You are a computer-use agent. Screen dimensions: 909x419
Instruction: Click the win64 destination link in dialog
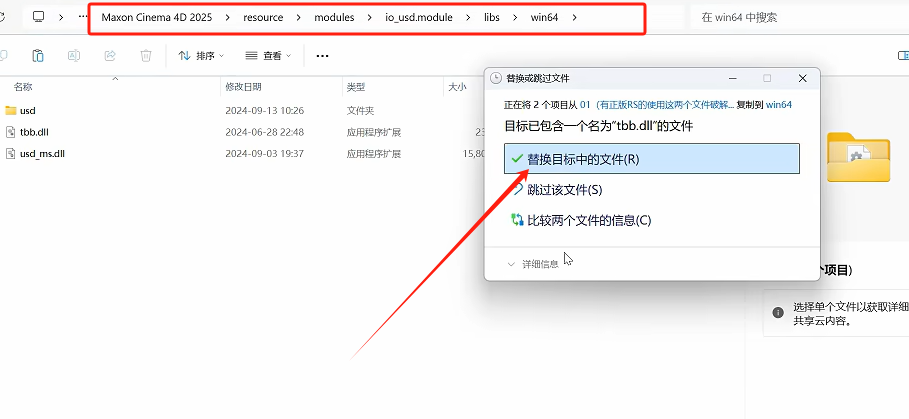tap(779, 104)
